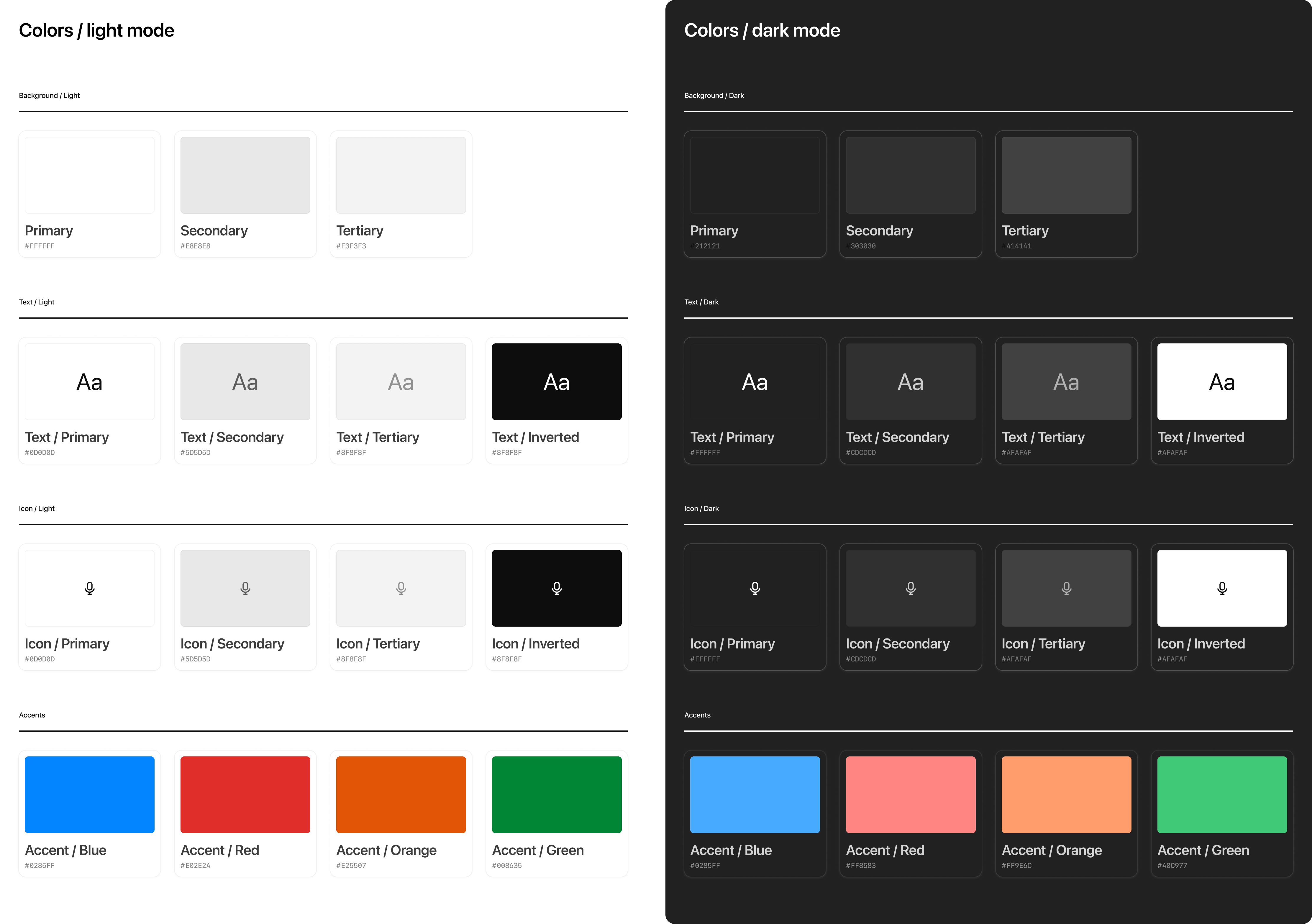The width and height of the screenshot is (1312, 924).
Task: Click the Tertiary background swatch in dark mode
Action: (x=1066, y=175)
